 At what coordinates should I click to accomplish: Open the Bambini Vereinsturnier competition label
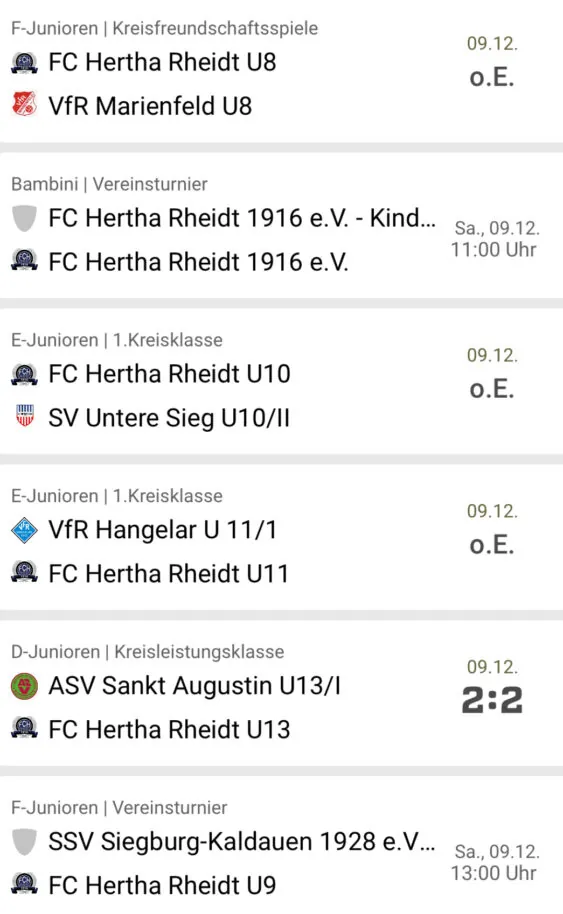[109, 184]
